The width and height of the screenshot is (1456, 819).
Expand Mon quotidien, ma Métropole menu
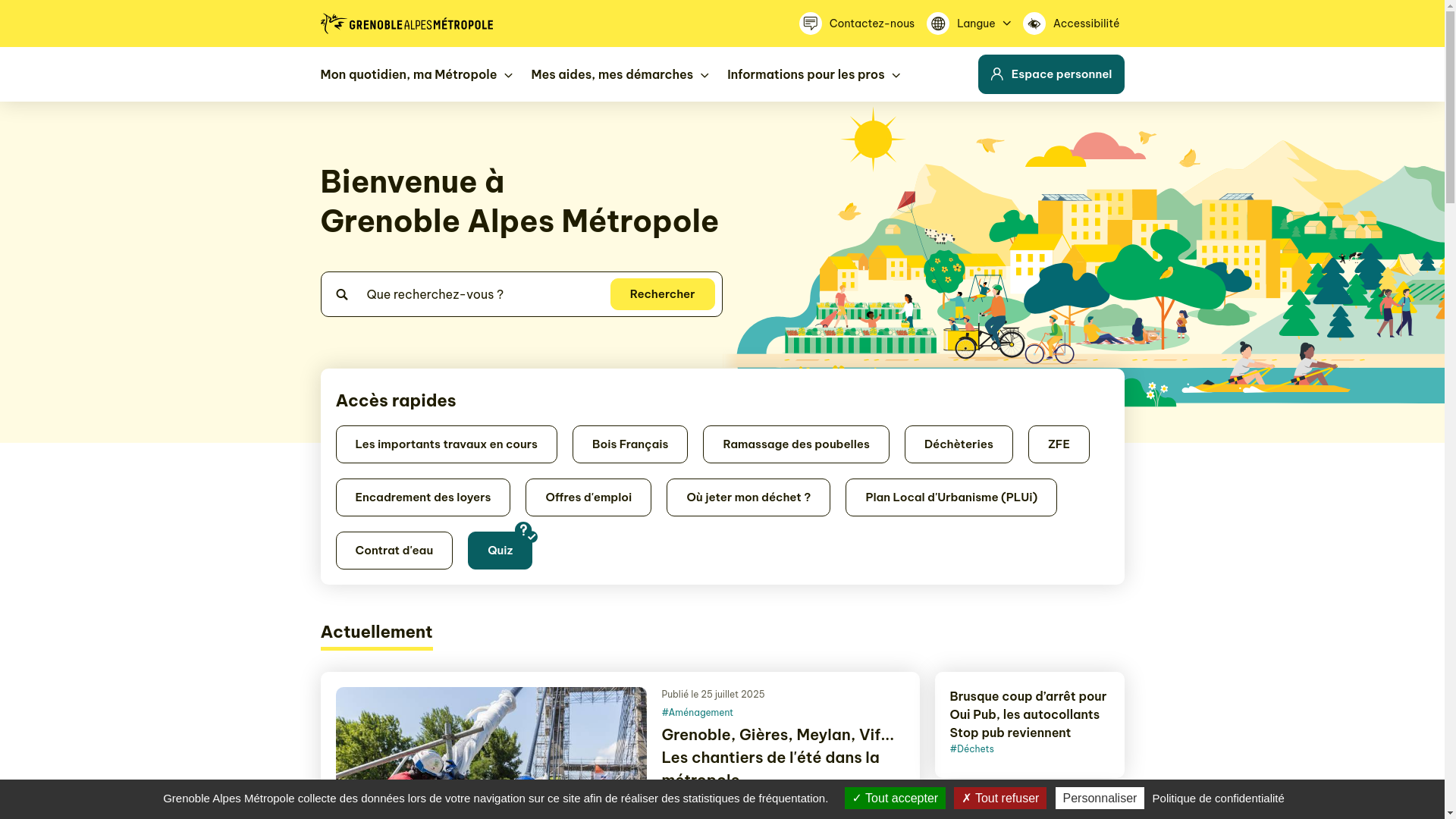(416, 74)
